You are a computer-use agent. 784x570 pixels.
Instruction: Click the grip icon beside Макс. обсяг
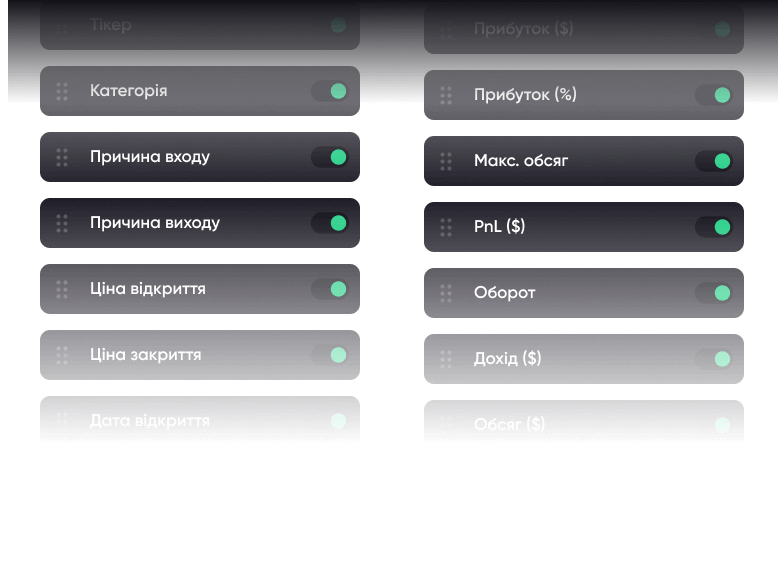pyautogui.click(x=446, y=161)
